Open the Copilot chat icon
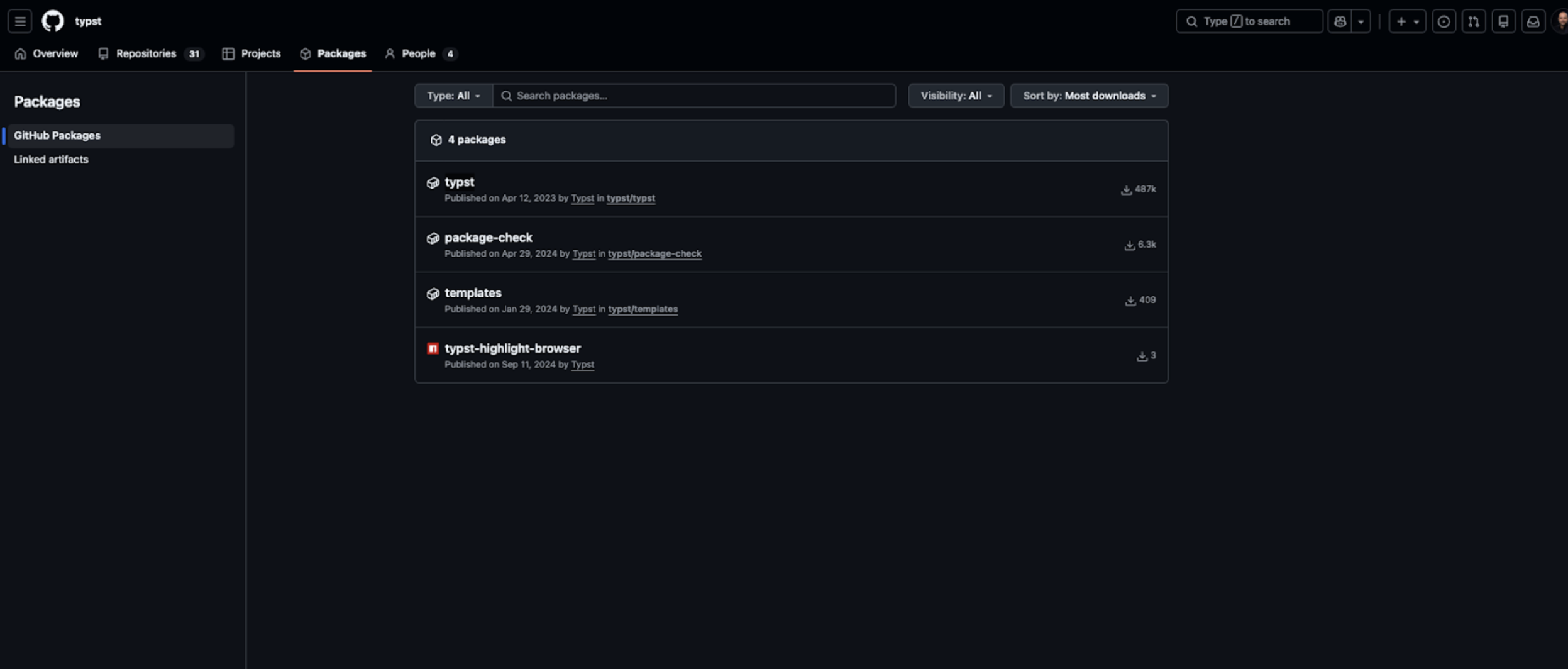The image size is (1568, 669). (1340, 21)
